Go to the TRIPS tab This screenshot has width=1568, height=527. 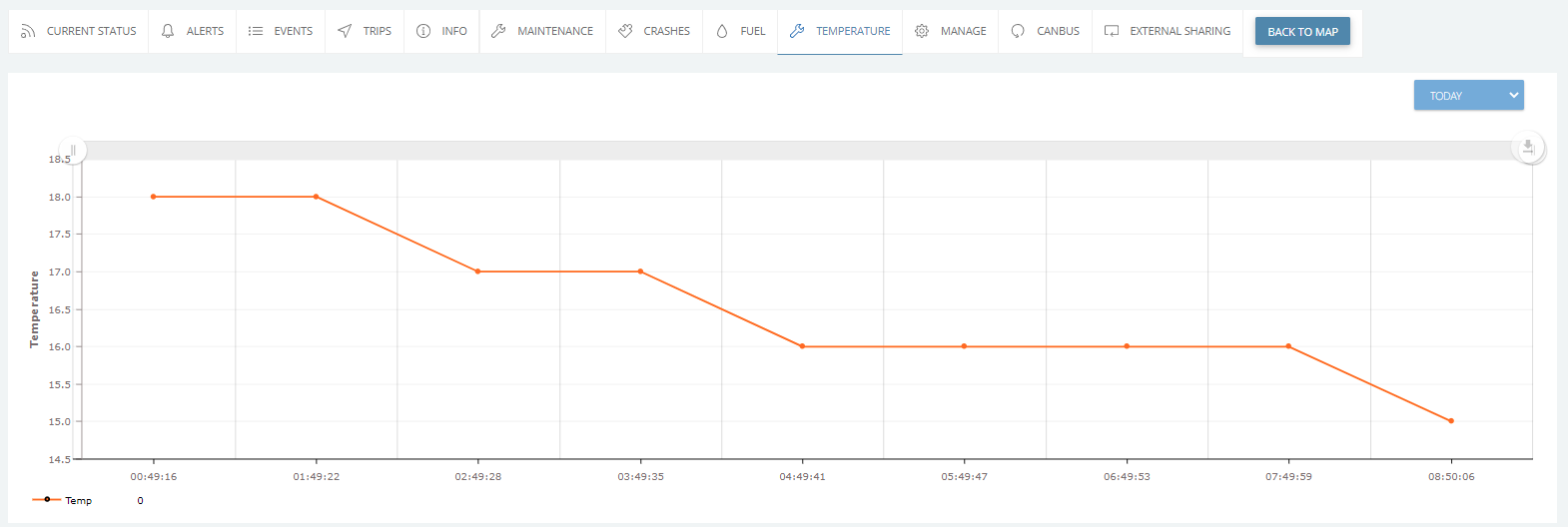(x=365, y=31)
